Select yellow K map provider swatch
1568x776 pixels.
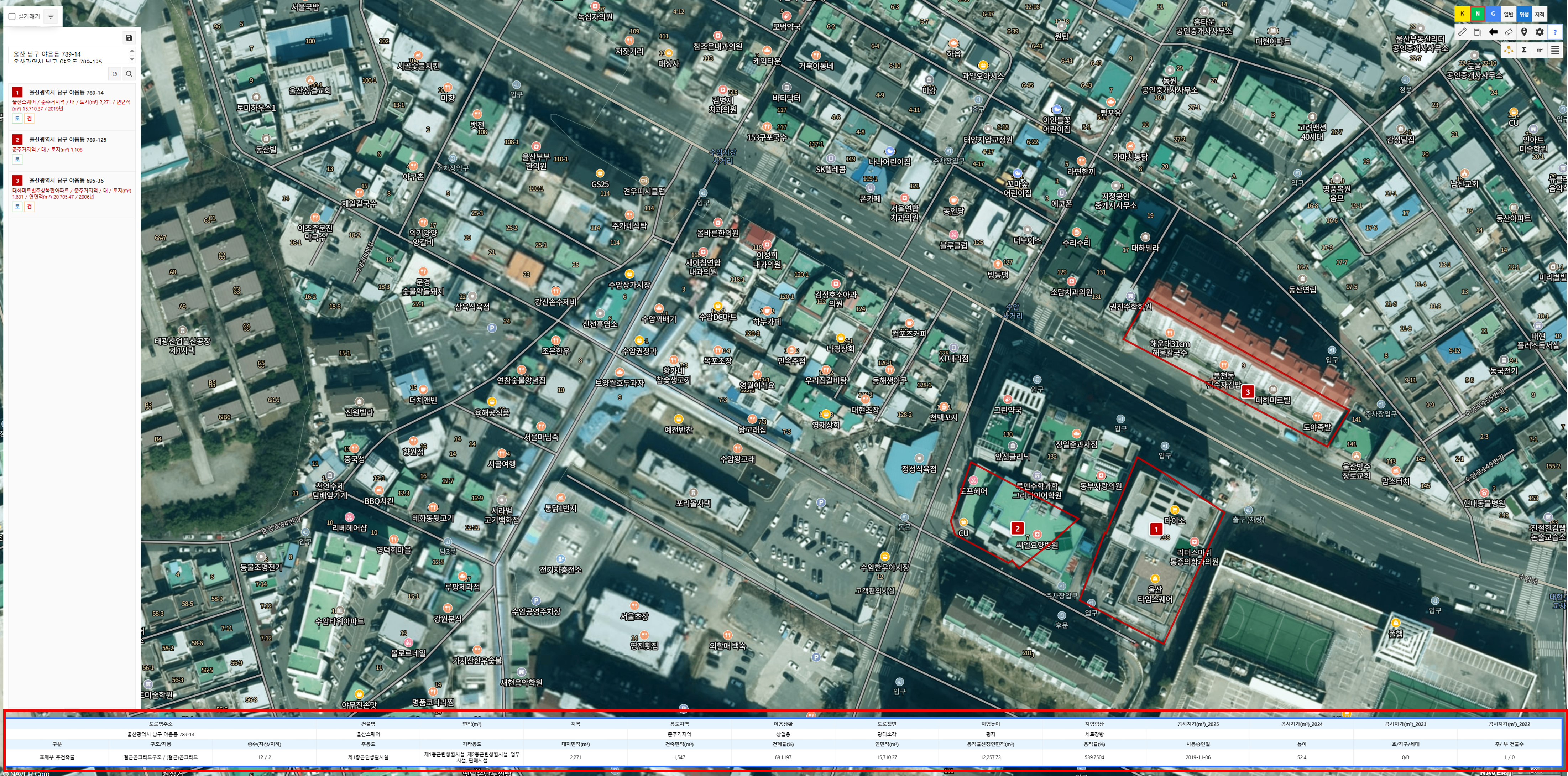(1462, 14)
